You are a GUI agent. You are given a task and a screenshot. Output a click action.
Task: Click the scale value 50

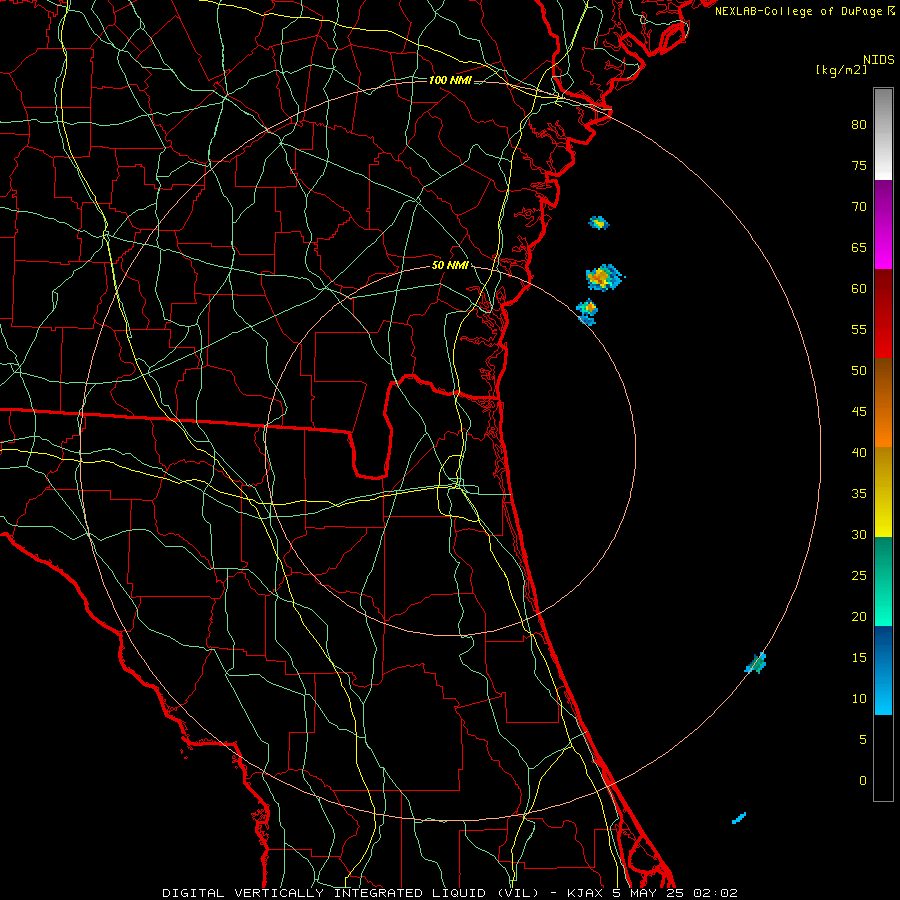859,371
